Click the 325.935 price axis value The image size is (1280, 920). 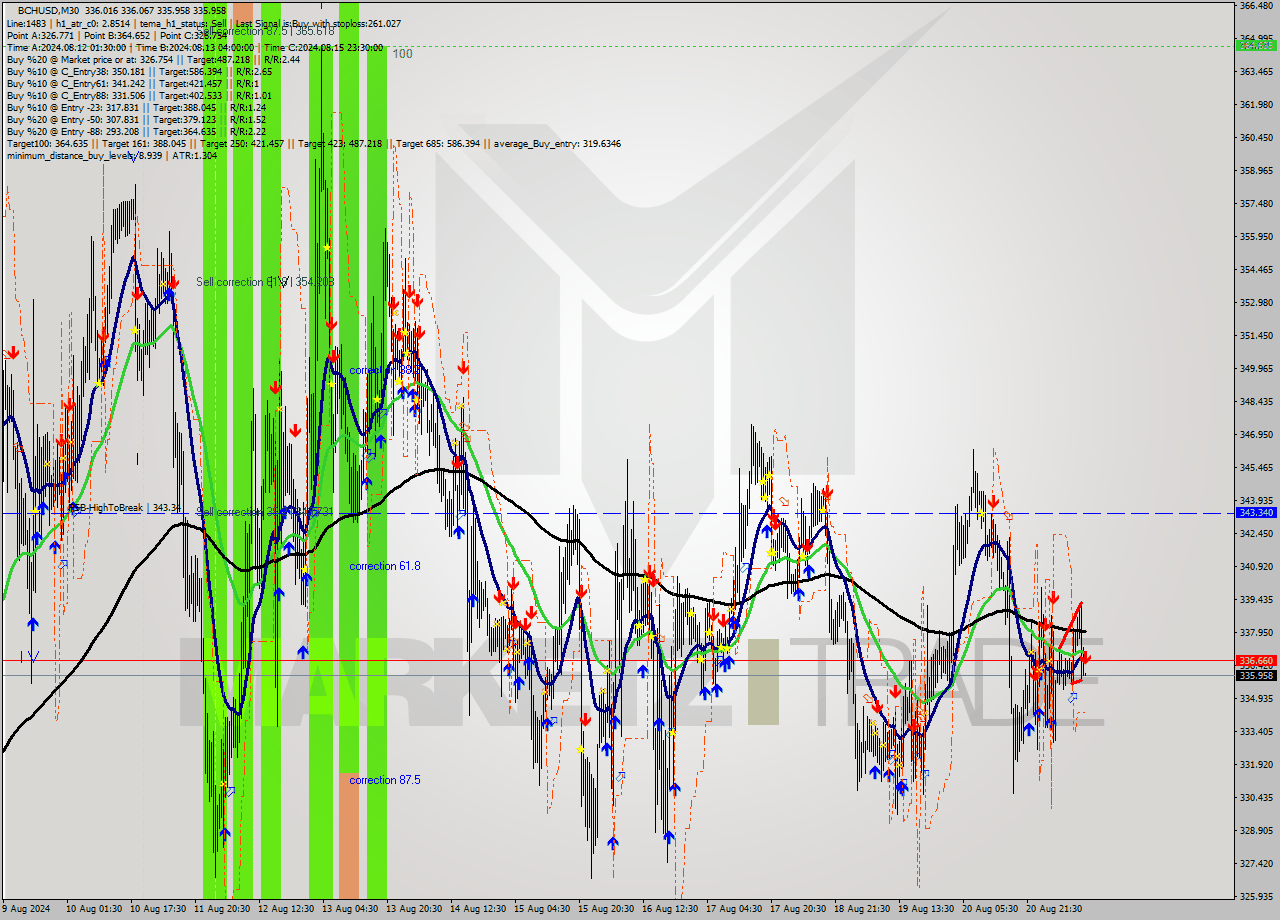[x=1256, y=896]
